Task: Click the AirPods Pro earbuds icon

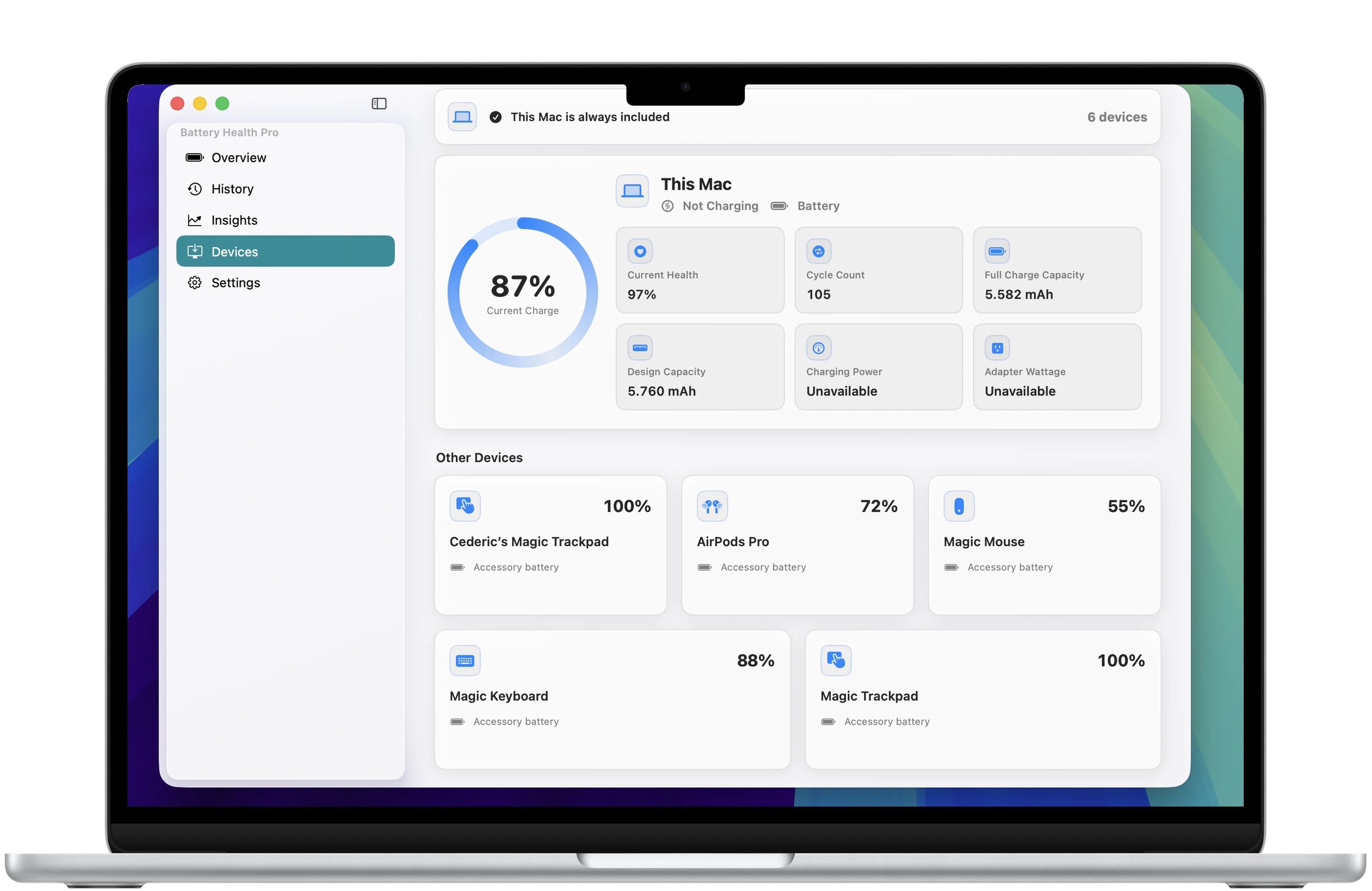Action: [712, 507]
